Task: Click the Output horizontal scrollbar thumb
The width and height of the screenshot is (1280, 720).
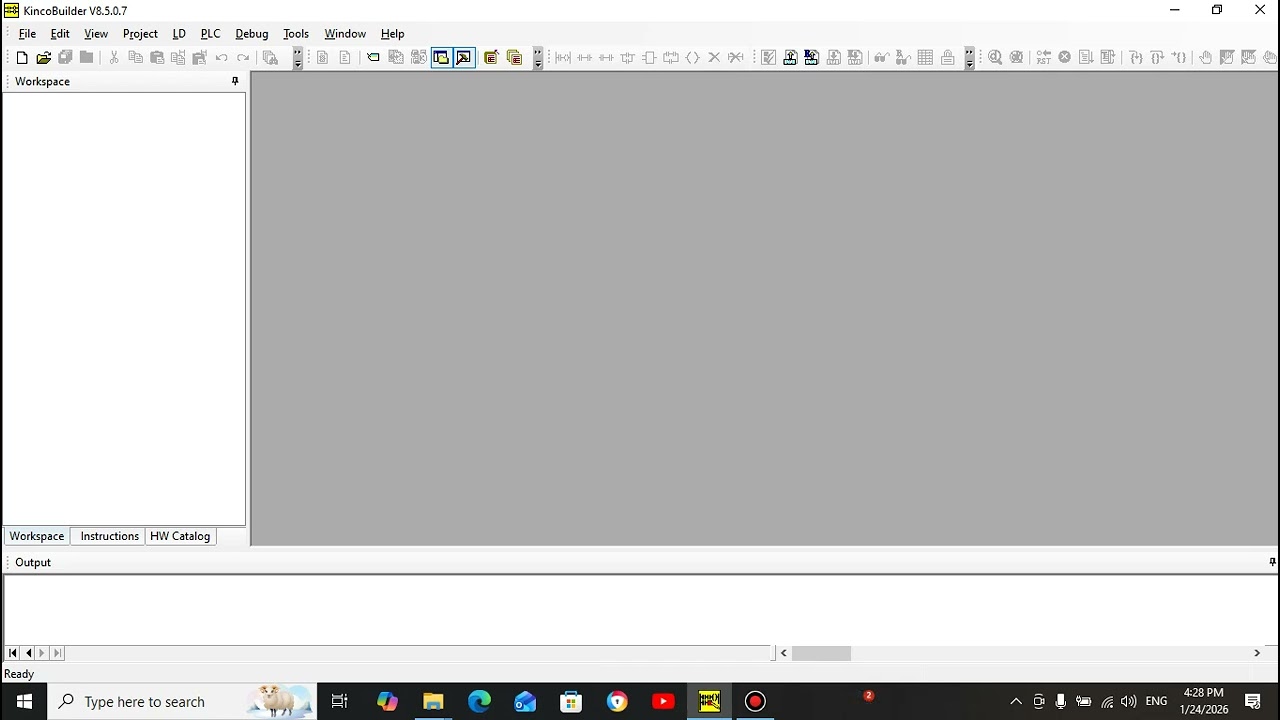Action: click(821, 653)
